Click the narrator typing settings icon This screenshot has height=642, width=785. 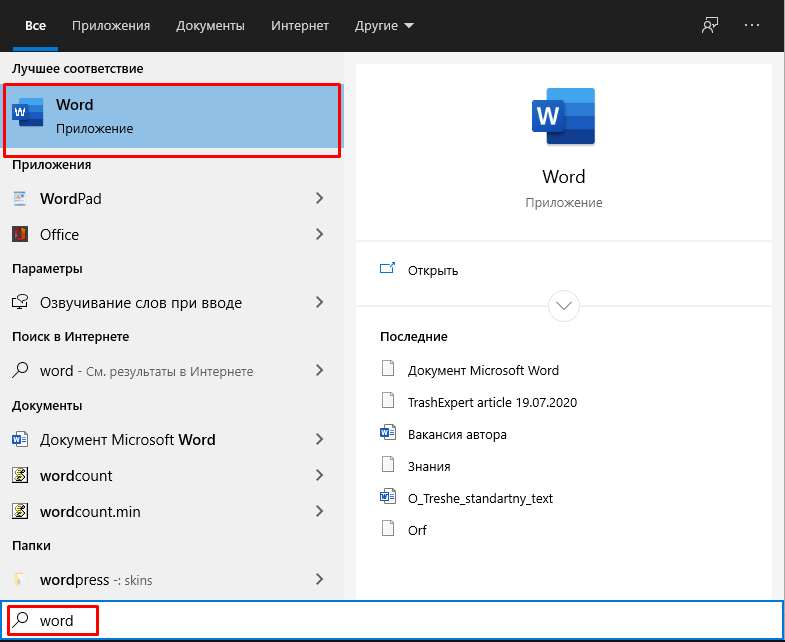tap(20, 302)
